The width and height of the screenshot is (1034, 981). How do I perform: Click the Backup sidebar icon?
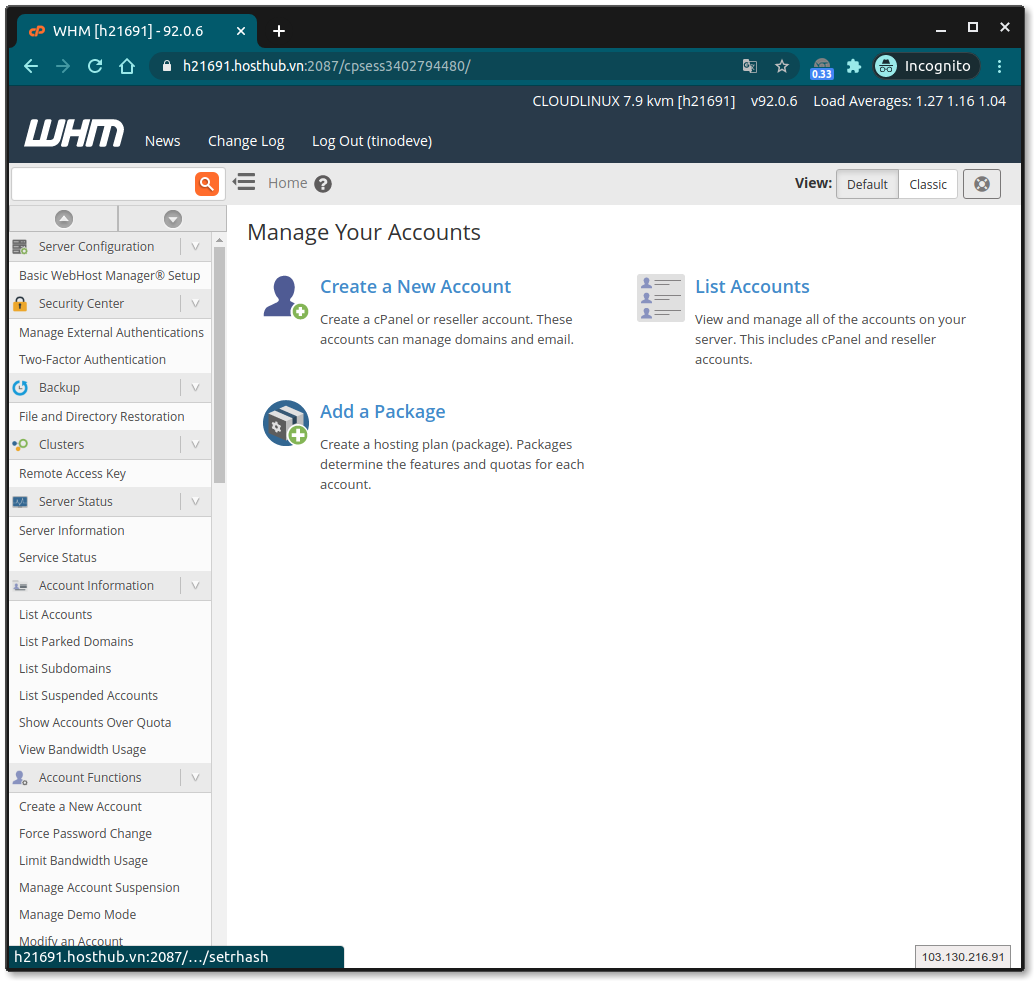pyautogui.click(x=20, y=388)
